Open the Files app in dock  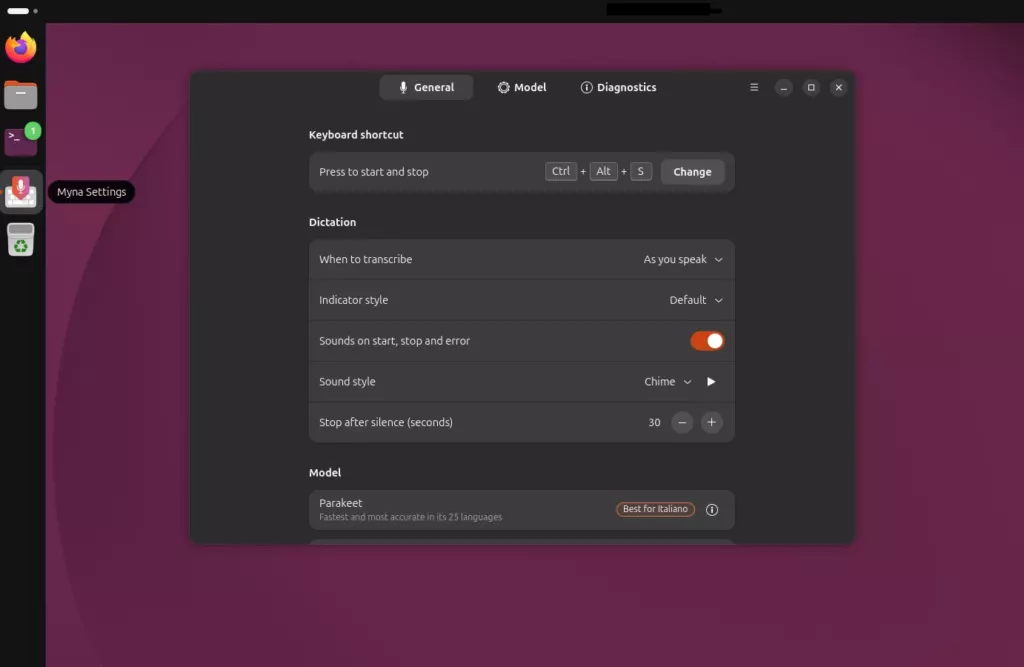coord(21,95)
